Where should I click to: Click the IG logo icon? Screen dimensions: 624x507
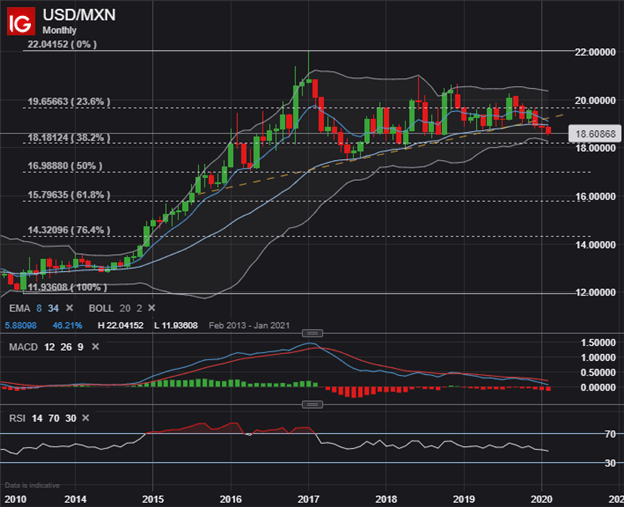(x=21, y=21)
